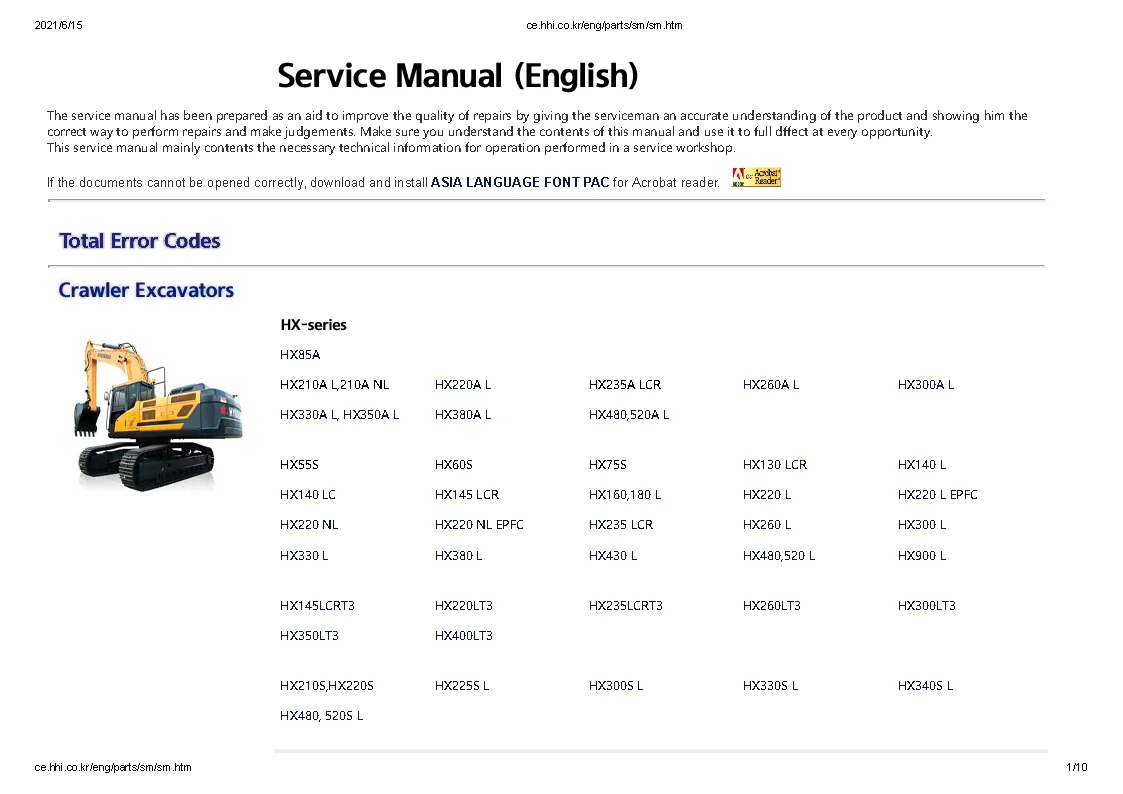
Task: Open the HX330S L manual
Action: [770, 686]
